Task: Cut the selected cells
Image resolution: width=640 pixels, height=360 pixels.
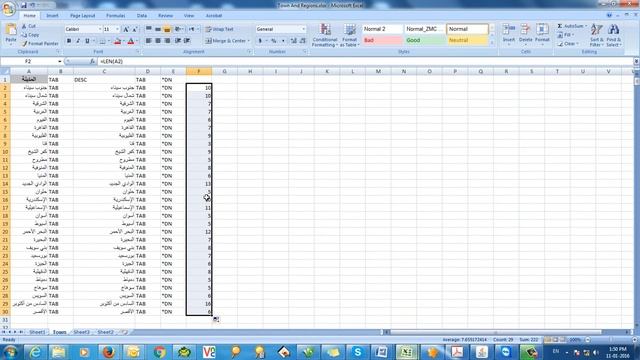Action: [29, 26]
